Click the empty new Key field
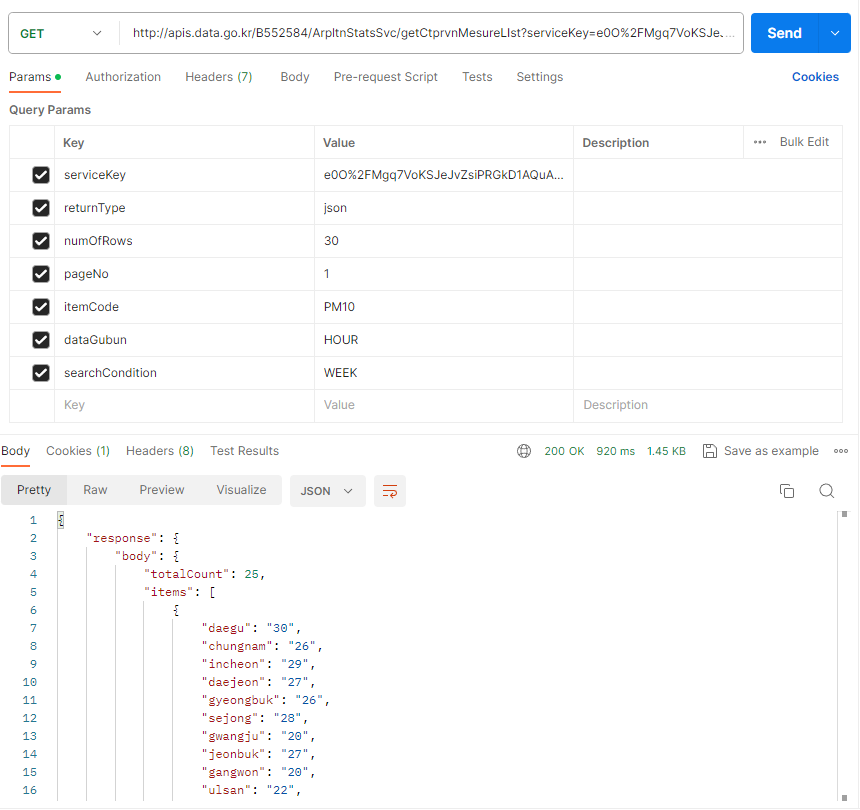 point(184,405)
